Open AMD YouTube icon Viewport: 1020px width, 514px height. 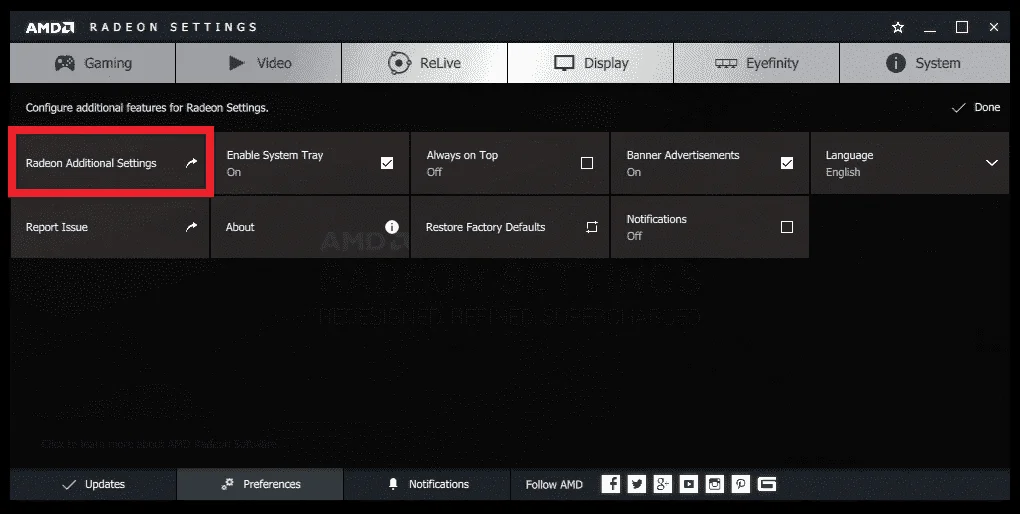coord(689,483)
